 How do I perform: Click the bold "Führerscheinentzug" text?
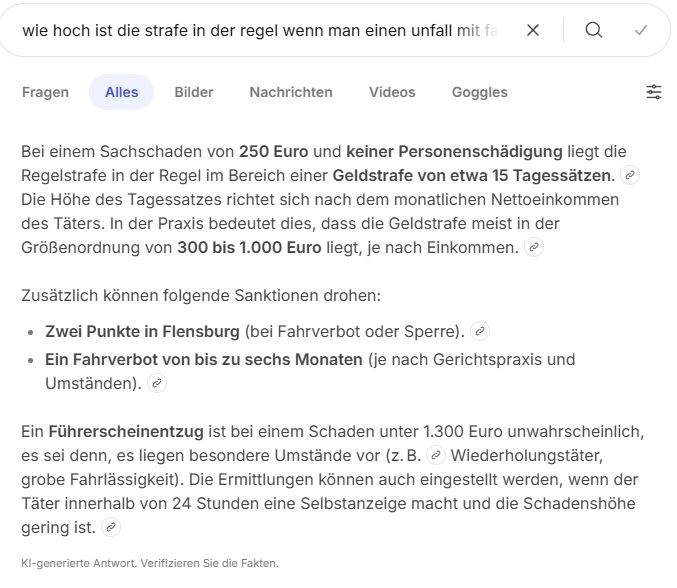tap(125, 431)
